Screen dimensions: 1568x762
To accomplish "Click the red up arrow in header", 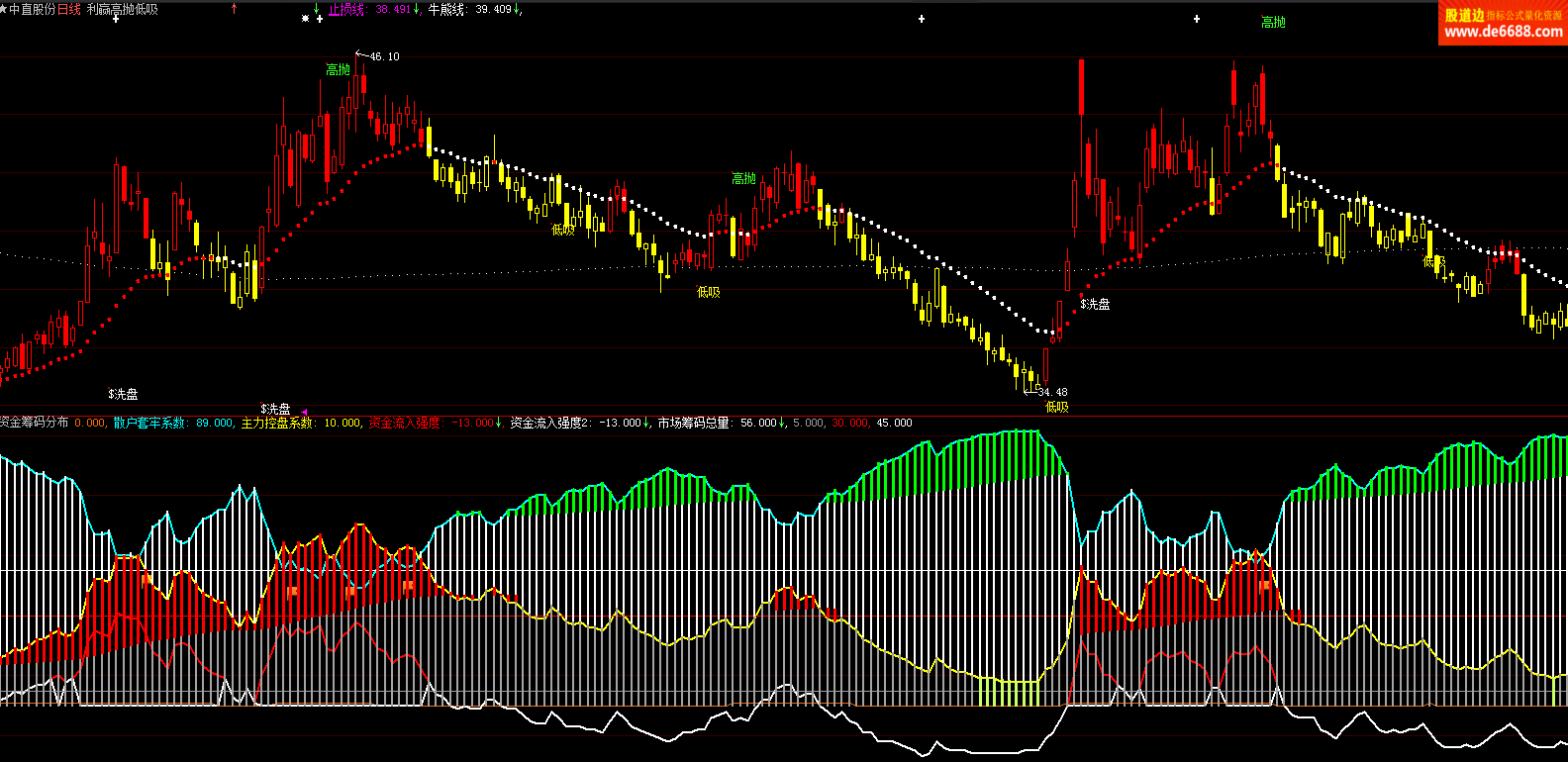I will [234, 9].
